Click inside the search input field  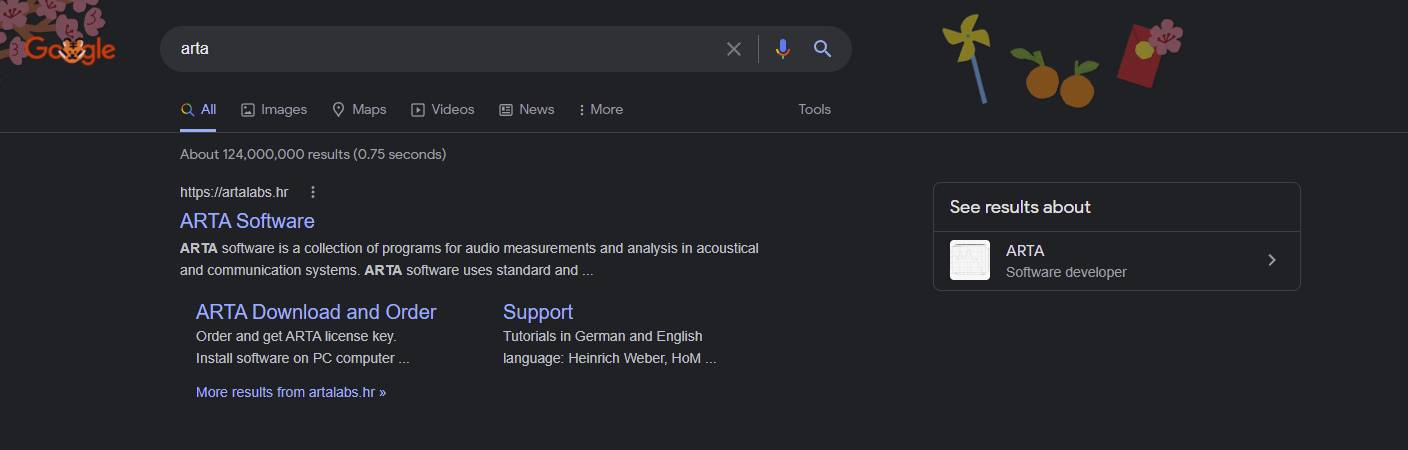[x=440, y=49]
